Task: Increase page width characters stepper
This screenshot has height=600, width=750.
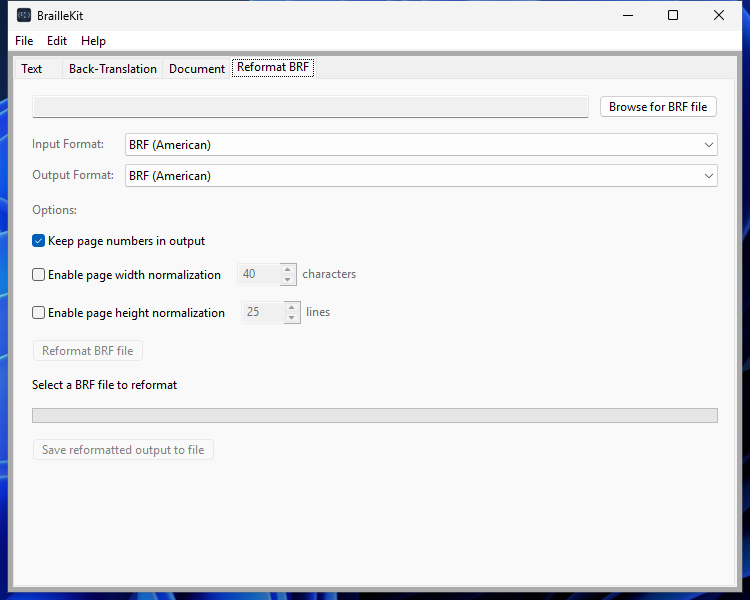Action: click(x=288, y=269)
